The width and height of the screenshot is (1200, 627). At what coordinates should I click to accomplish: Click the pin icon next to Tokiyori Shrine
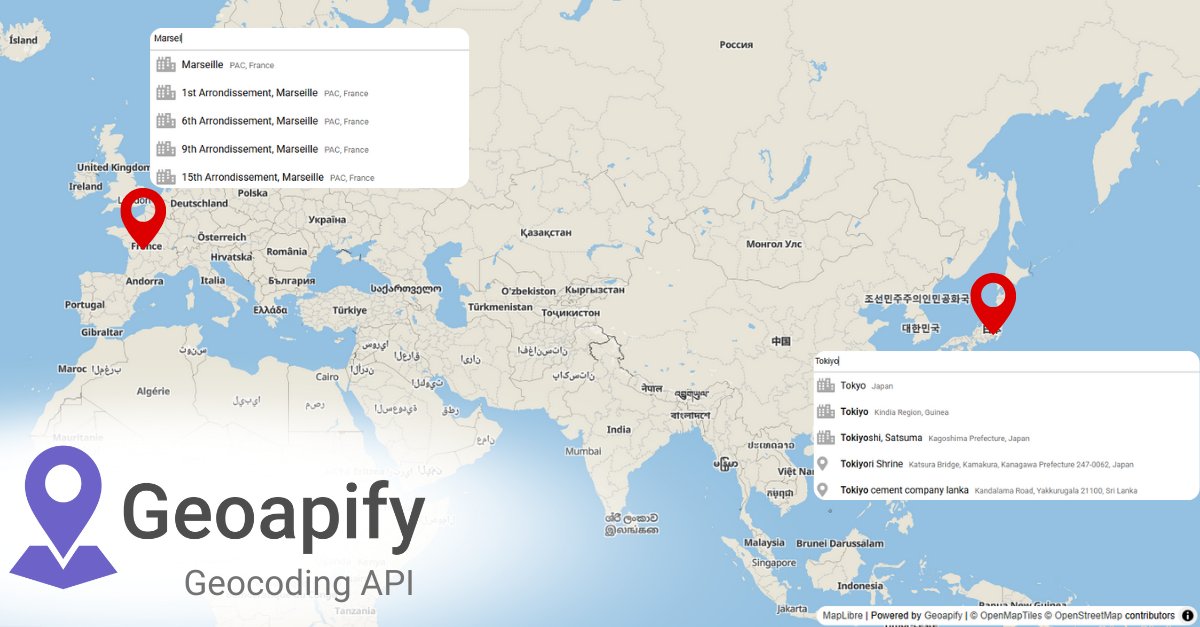(826, 463)
